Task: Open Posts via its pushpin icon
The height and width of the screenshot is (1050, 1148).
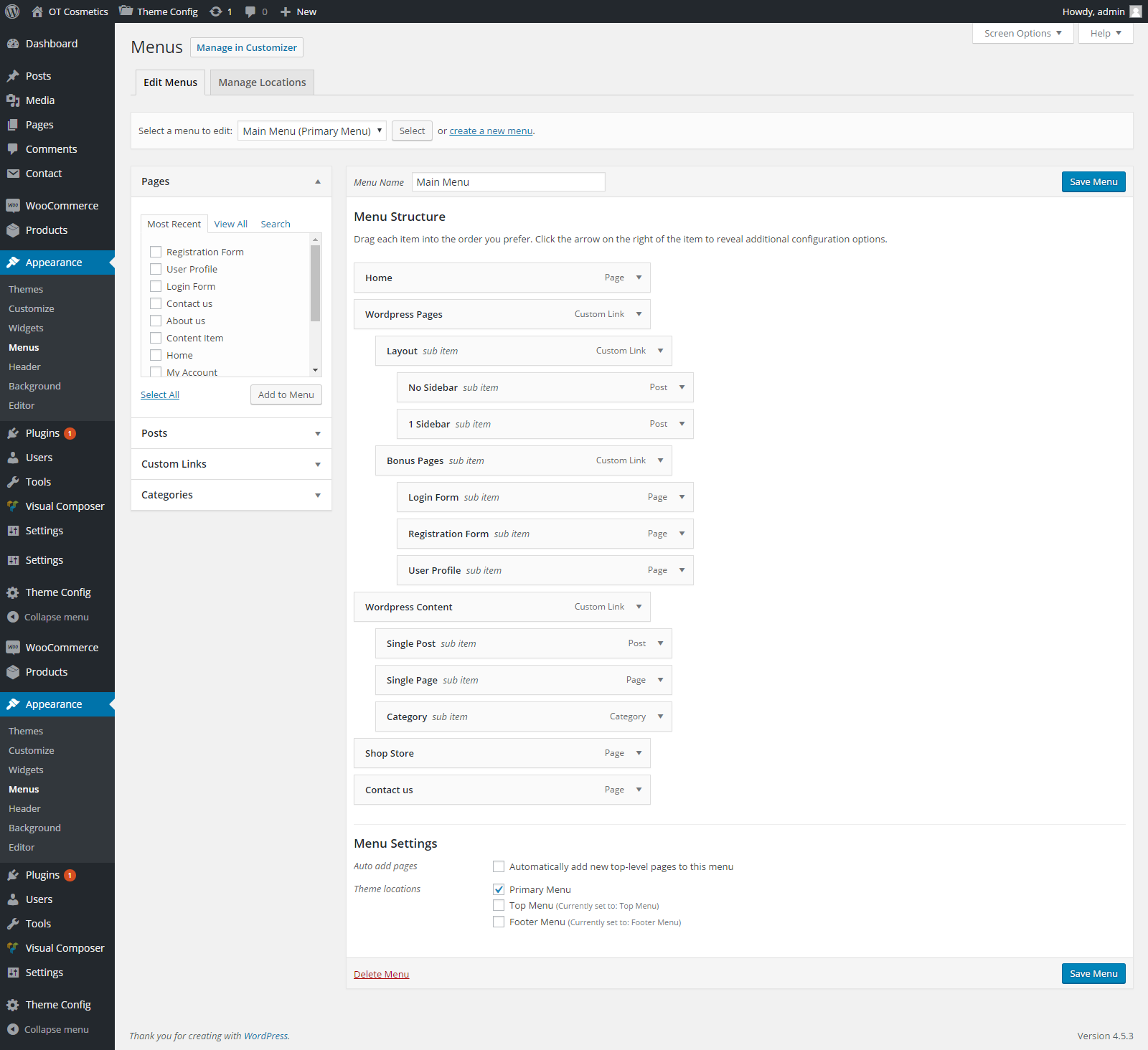Action: pos(13,76)
